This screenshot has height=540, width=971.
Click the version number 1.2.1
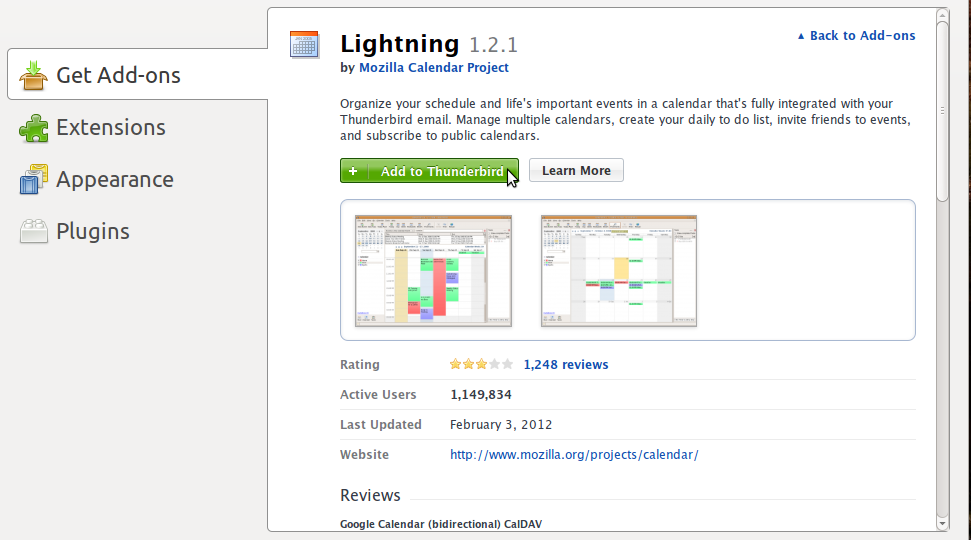tap(493, 45)
